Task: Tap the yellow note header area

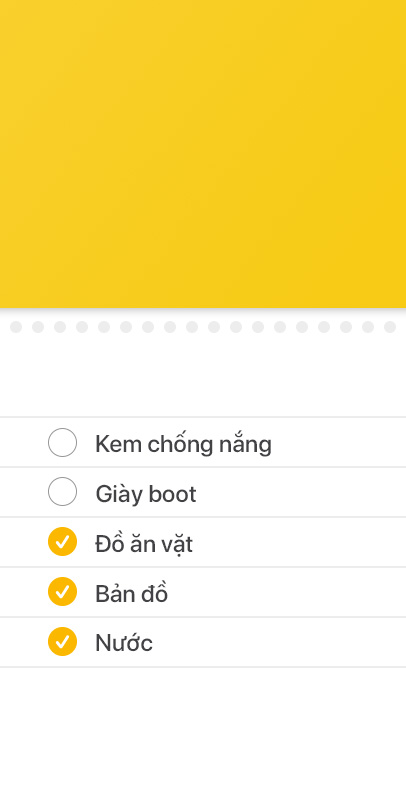Action: pyautogui.click(x=203, y=154)
